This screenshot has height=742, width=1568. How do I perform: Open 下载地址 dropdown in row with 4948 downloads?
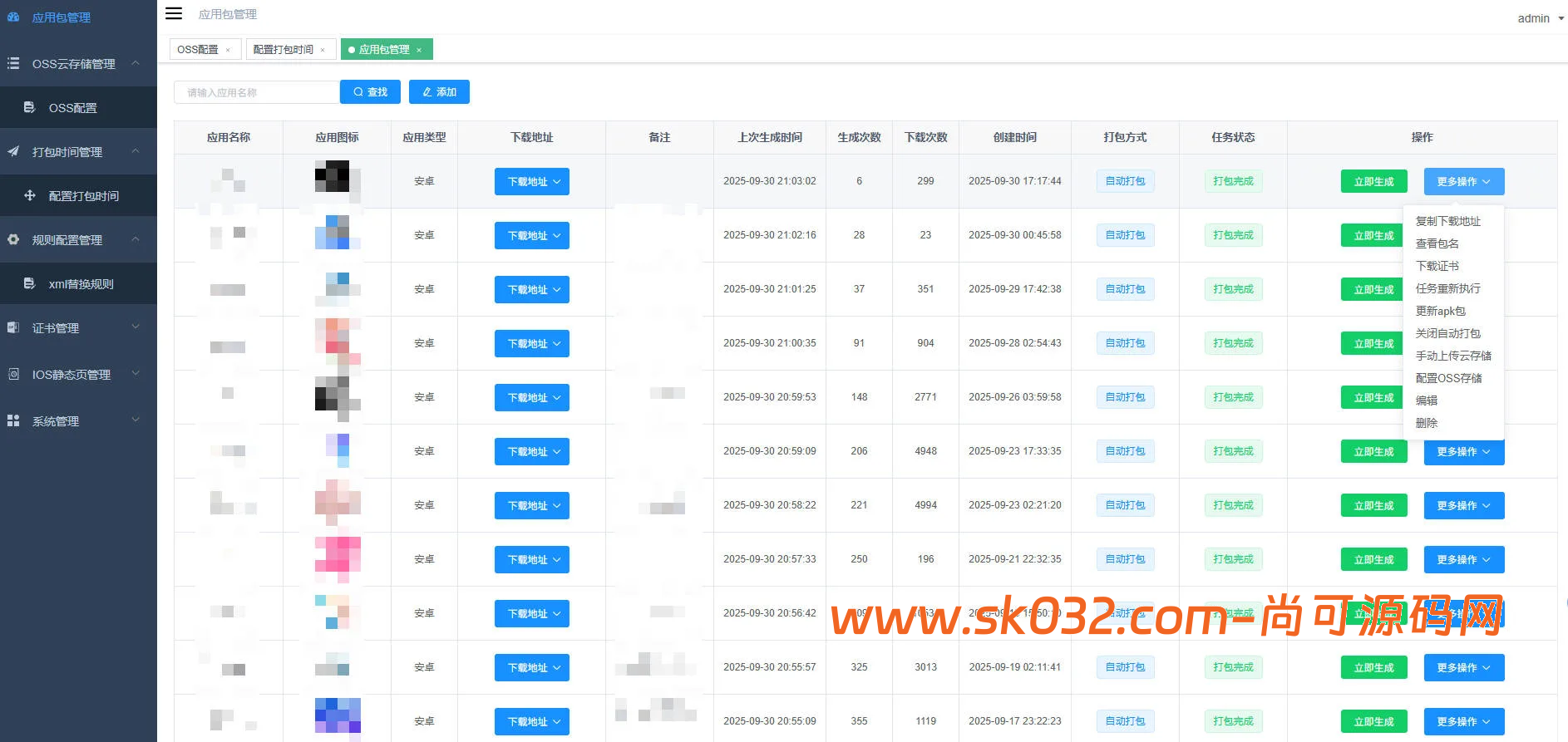point(532,451)
